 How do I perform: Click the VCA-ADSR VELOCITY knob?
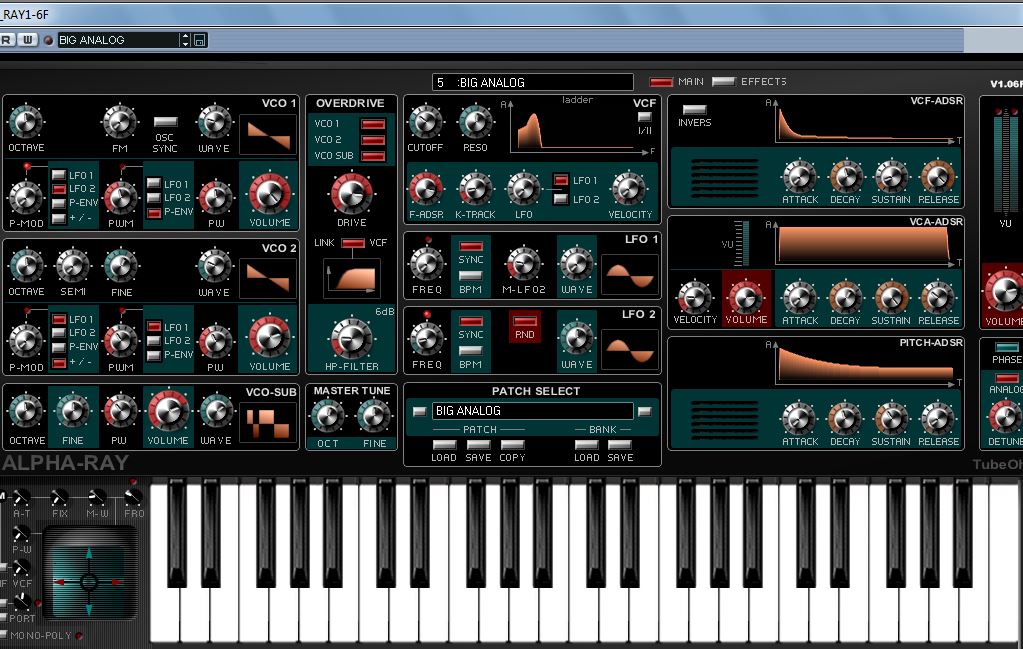click(x=694, y=297)
